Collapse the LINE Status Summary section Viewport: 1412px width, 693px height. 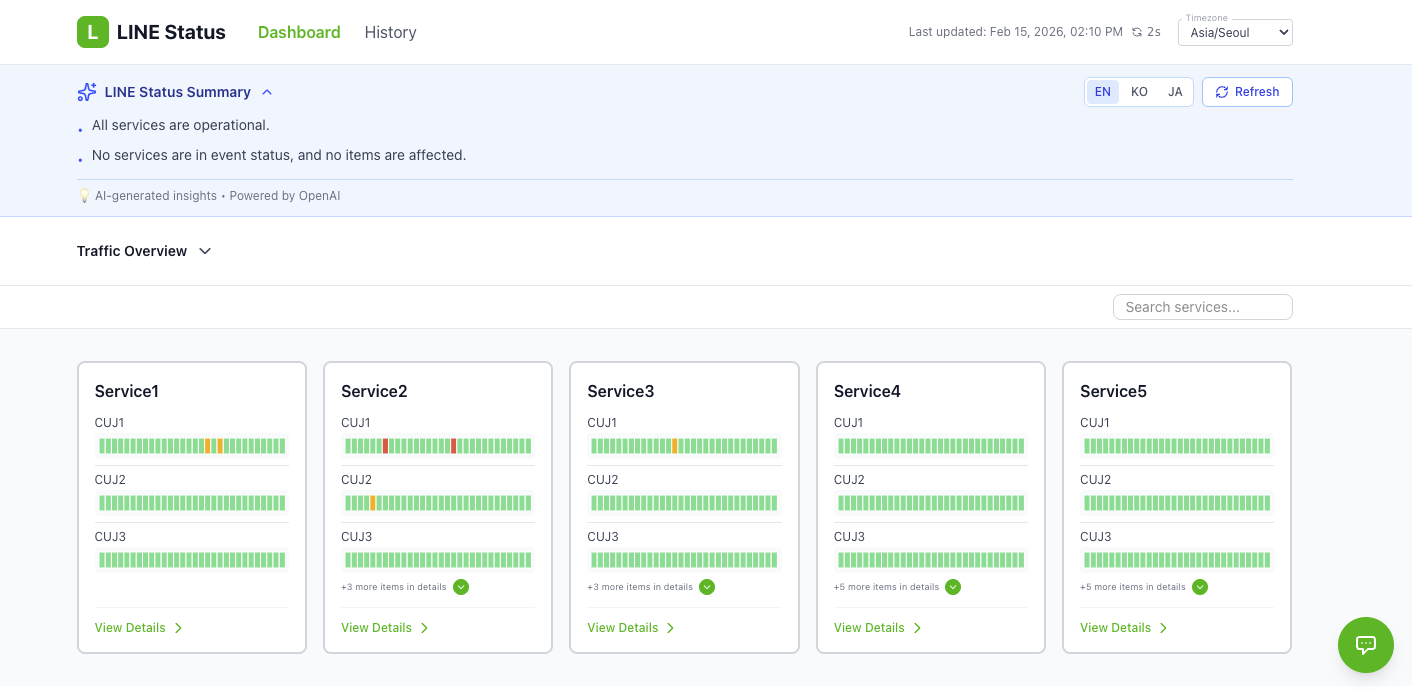click(267, 92)
